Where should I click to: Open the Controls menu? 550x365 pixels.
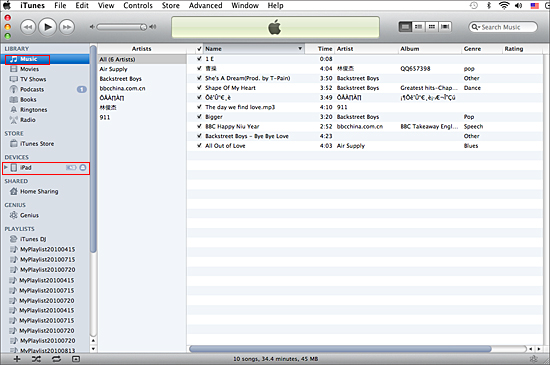(138, 5)
